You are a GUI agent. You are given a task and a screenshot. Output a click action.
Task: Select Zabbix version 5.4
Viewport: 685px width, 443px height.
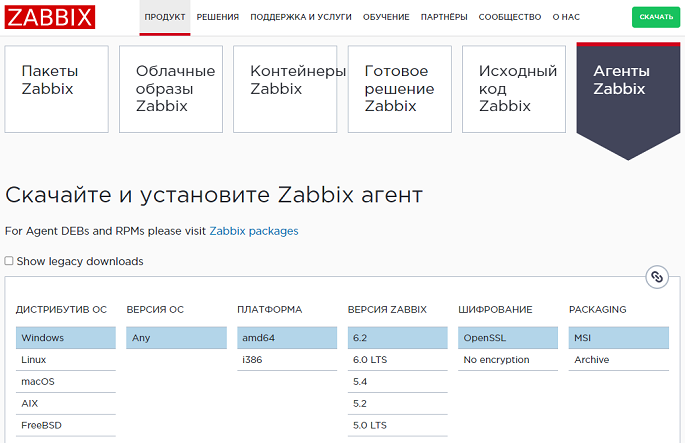[398, 381]
